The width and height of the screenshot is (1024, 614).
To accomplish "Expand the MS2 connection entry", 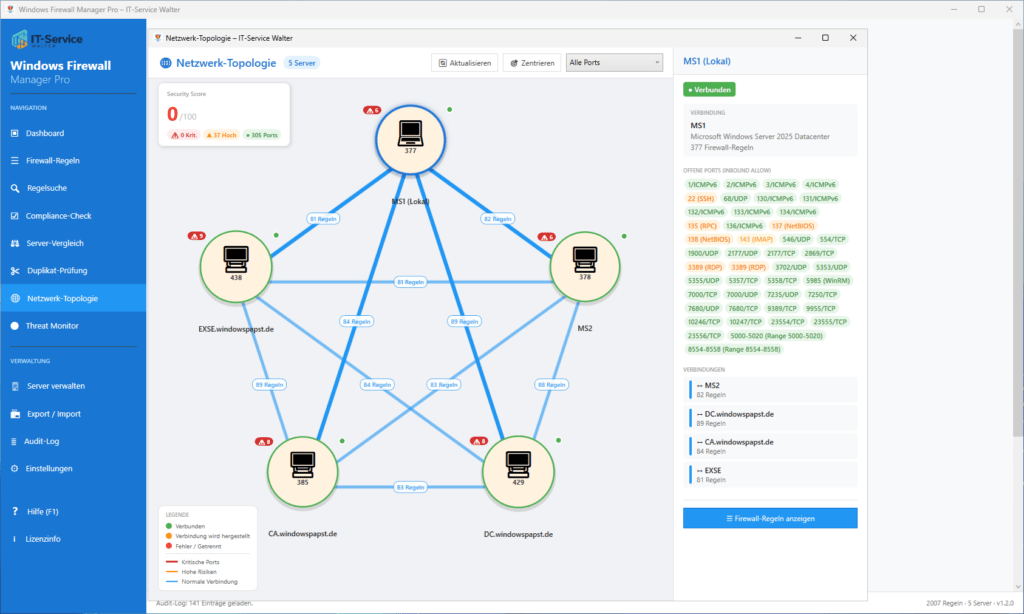I will click(x=769, y=389).
